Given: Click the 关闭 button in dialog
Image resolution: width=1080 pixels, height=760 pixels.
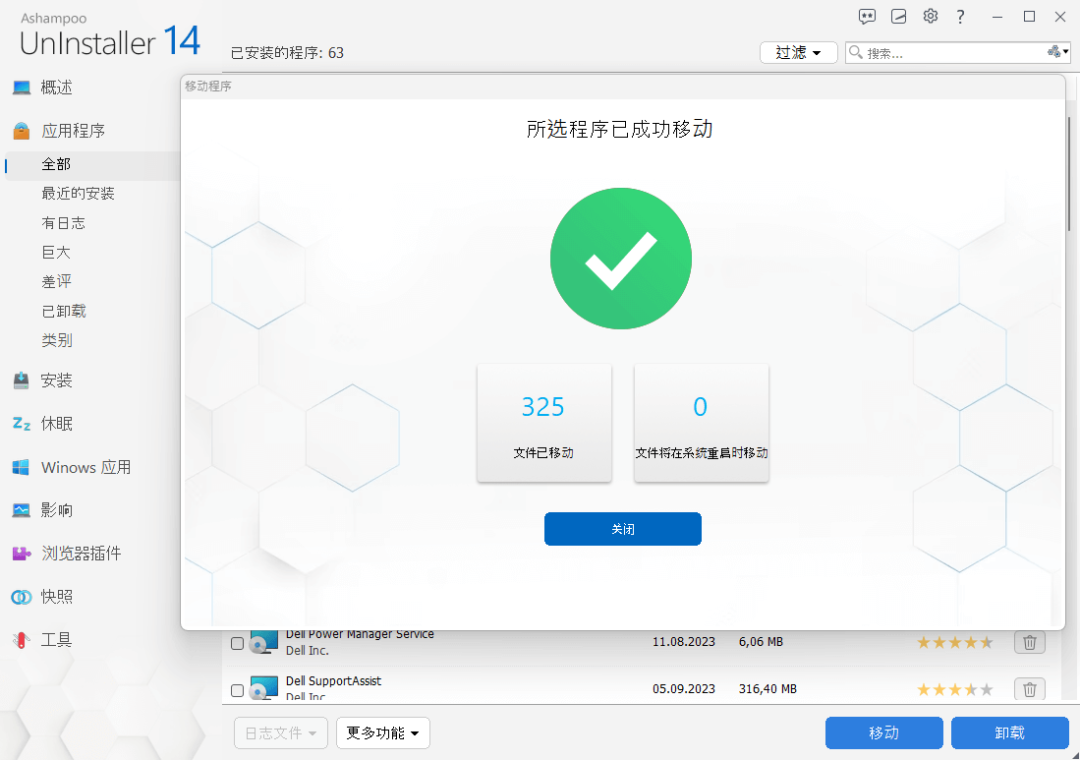Looking at the screenshot, I should tap(623, 528).
